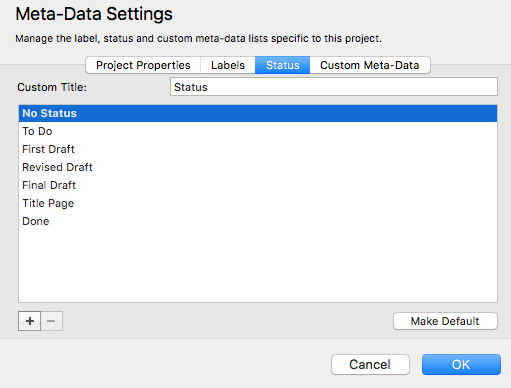The width and height of the screenshot is (511, 388).
Task: Go to the Custom Meta-Data tab
Action: [x=370, y=65]
